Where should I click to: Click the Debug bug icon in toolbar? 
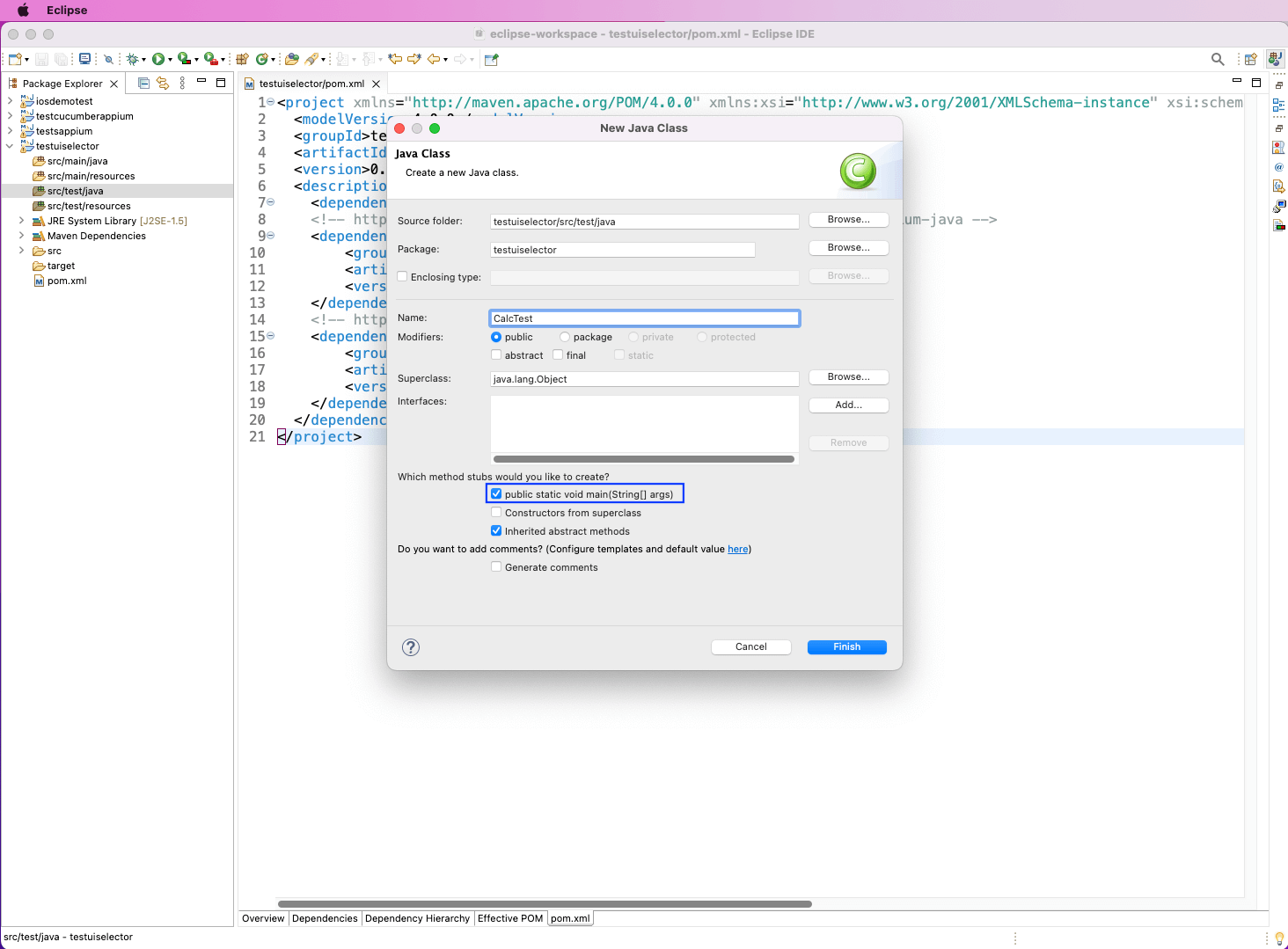pyautogui.click(x=132, y=59)
